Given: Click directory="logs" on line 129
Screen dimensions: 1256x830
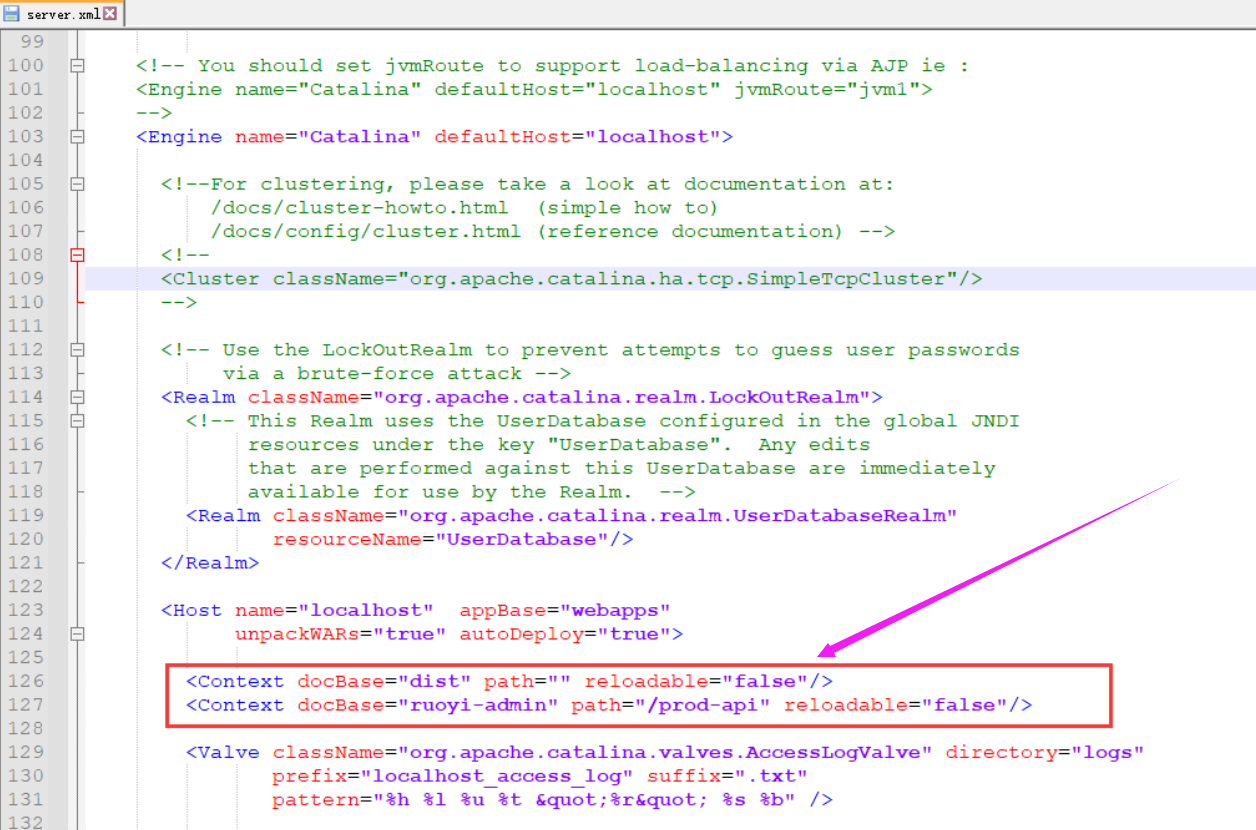Looking at the screenshot, I should click(1045, 752).
